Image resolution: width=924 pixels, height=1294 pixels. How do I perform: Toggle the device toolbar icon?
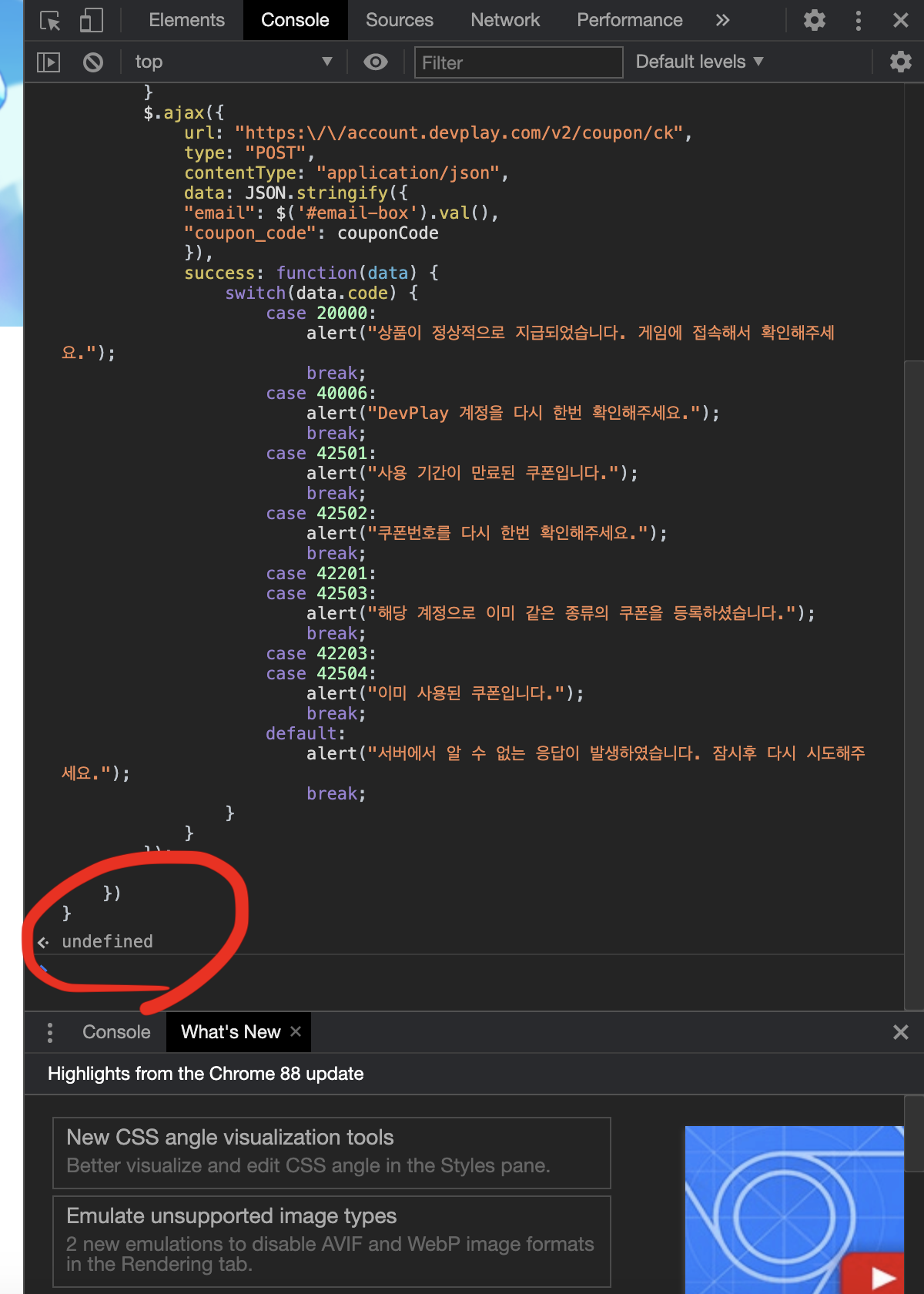[92, 21]
